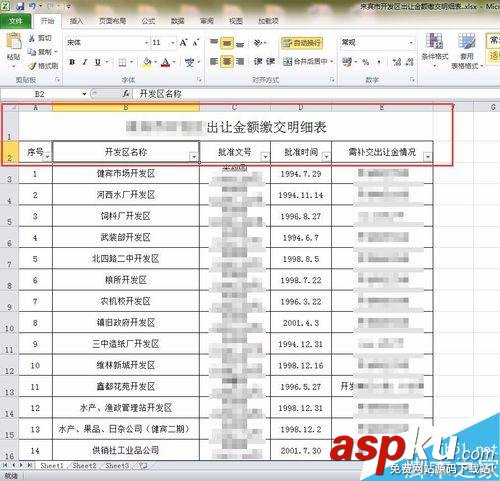Click the Undo arrow icon
Viewport: 500px width, 481px height.
pyautogui.click(x=33, y=6)
